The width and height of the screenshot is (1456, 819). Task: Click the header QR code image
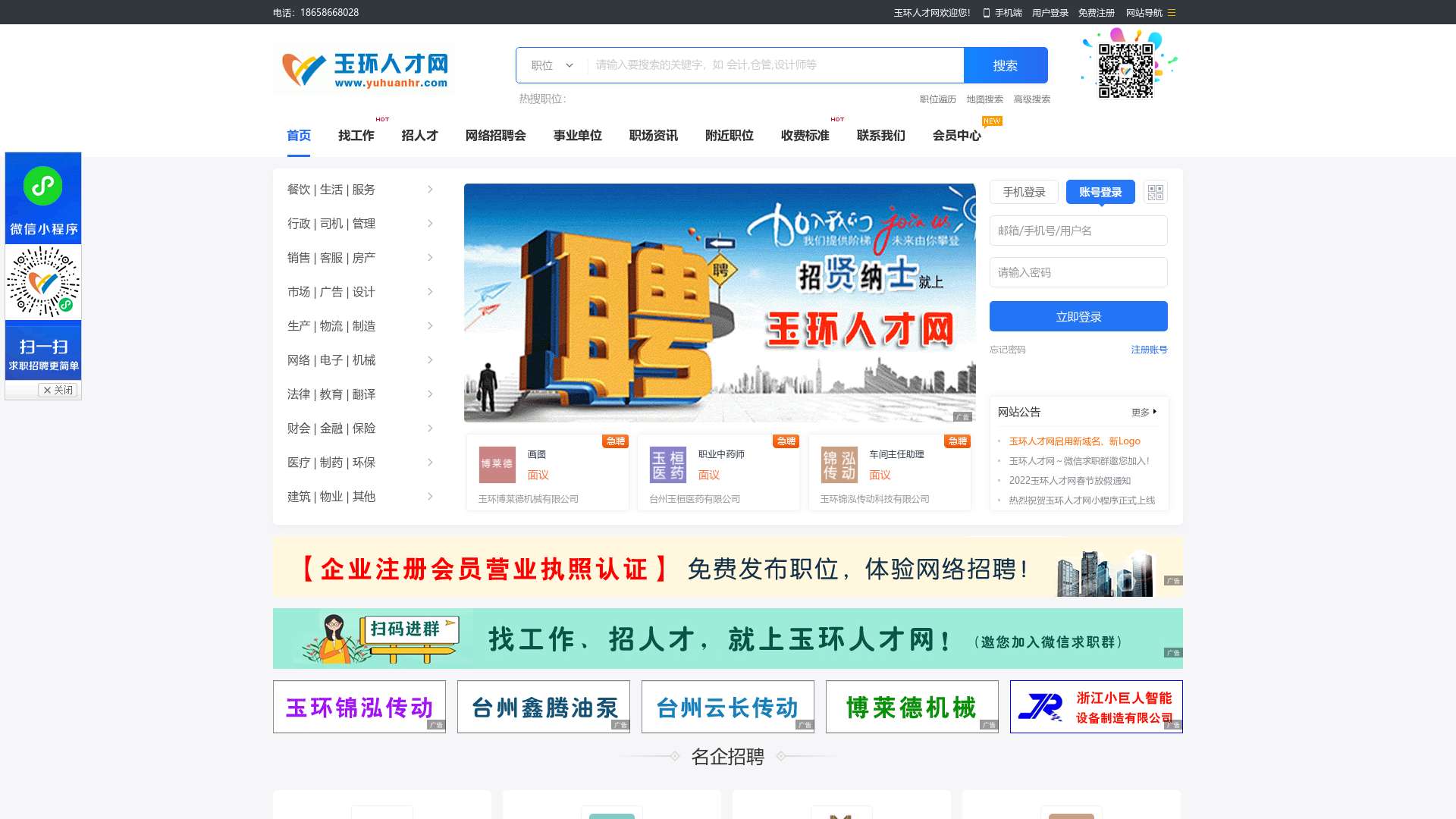click(1126, 71)
